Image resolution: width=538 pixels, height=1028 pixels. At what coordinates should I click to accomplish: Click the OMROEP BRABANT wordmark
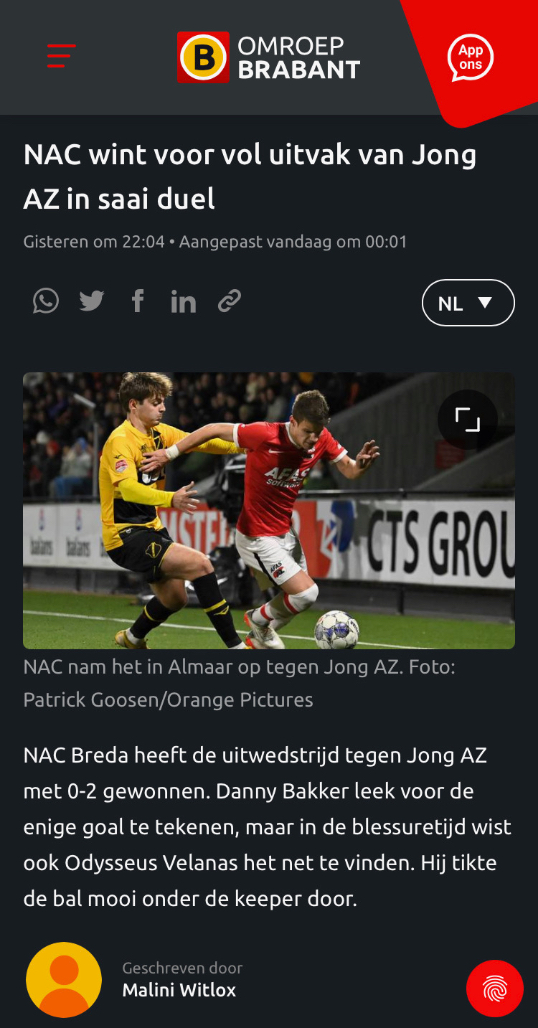tap(298, 57)
